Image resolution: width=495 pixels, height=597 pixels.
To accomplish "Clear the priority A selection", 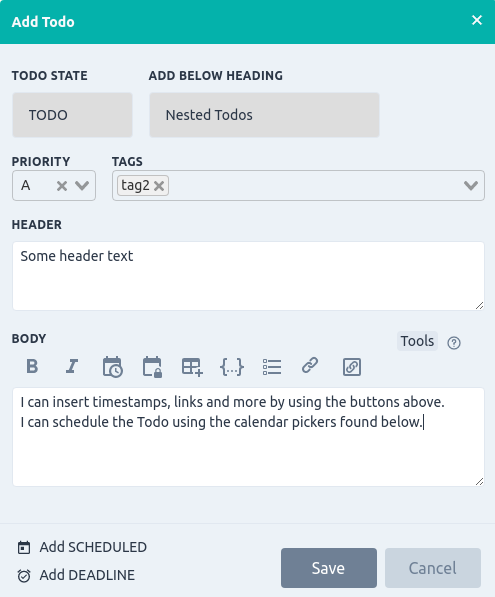I will coord(62,186).
